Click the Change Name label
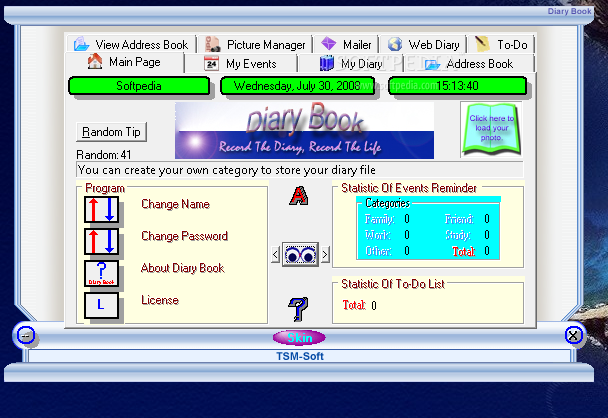The width and height of the screenshot is (608, 418). click(x=175, y=204)
